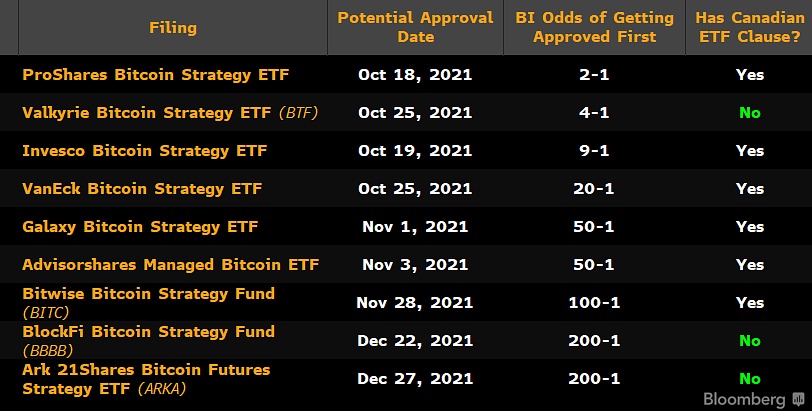Screen dimensions: 812x411
Task: Open the Valkyrie Bitcoin Strategy ETF filing
Action: click(146, 113)
